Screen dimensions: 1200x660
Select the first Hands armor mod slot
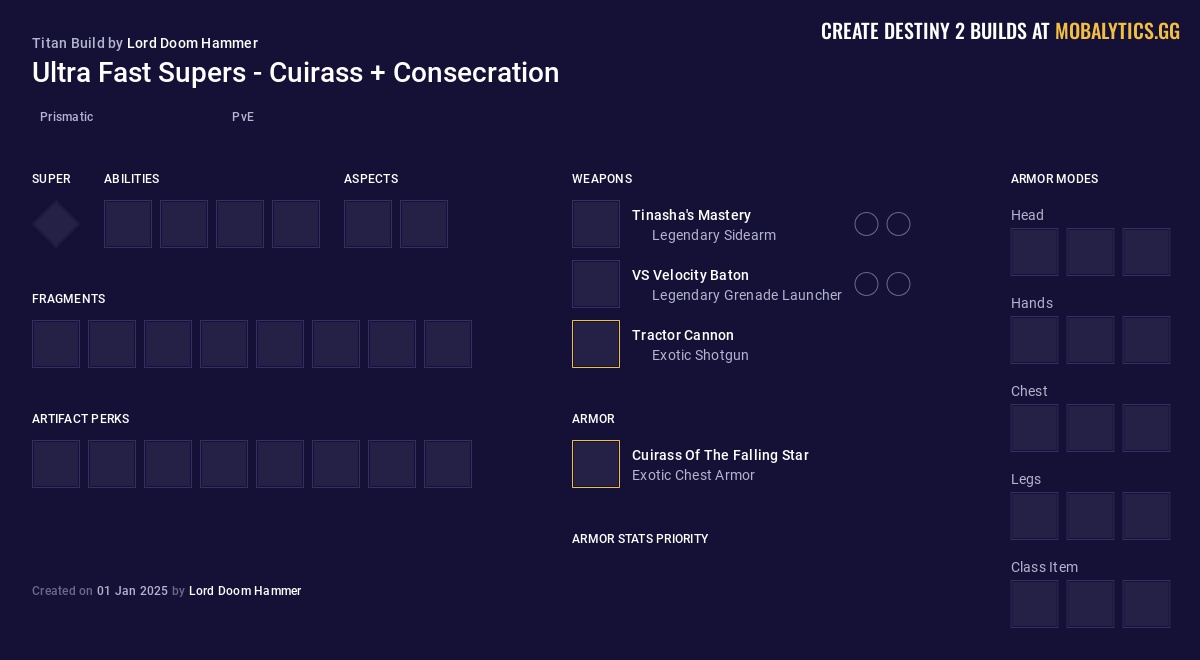point(1035,340)
